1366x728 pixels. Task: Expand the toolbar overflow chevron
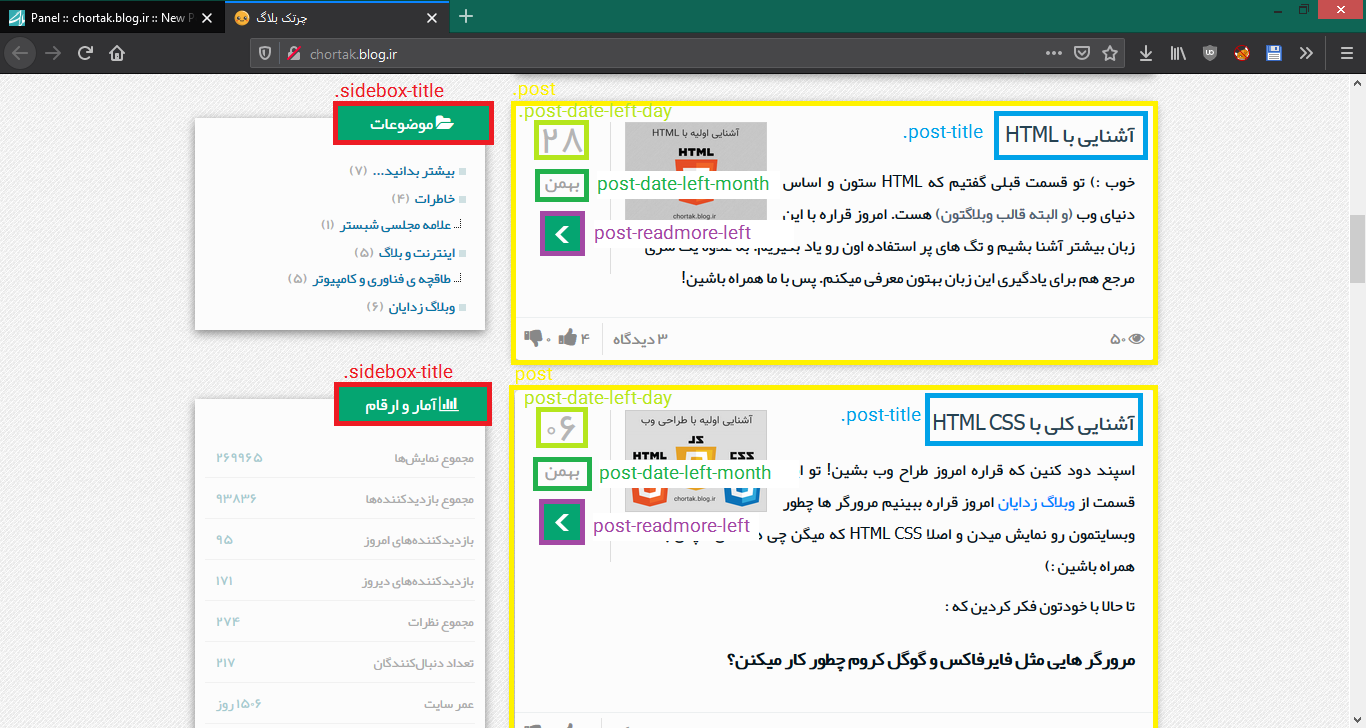click(1306, 53)
